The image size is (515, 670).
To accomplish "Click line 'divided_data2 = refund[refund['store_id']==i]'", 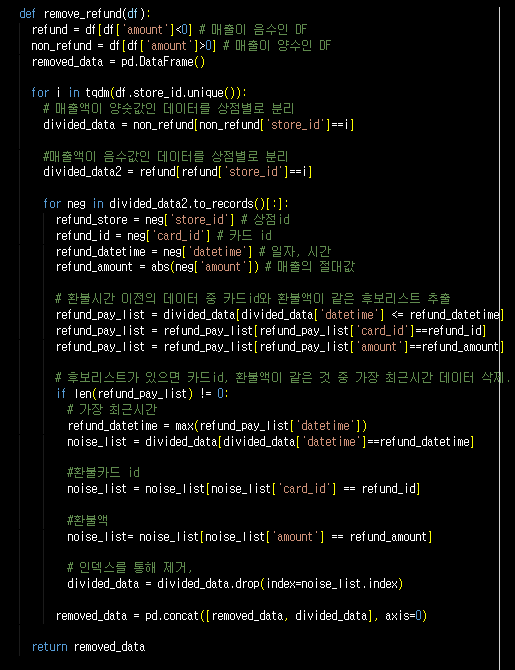I will click(x=178, y=172).
